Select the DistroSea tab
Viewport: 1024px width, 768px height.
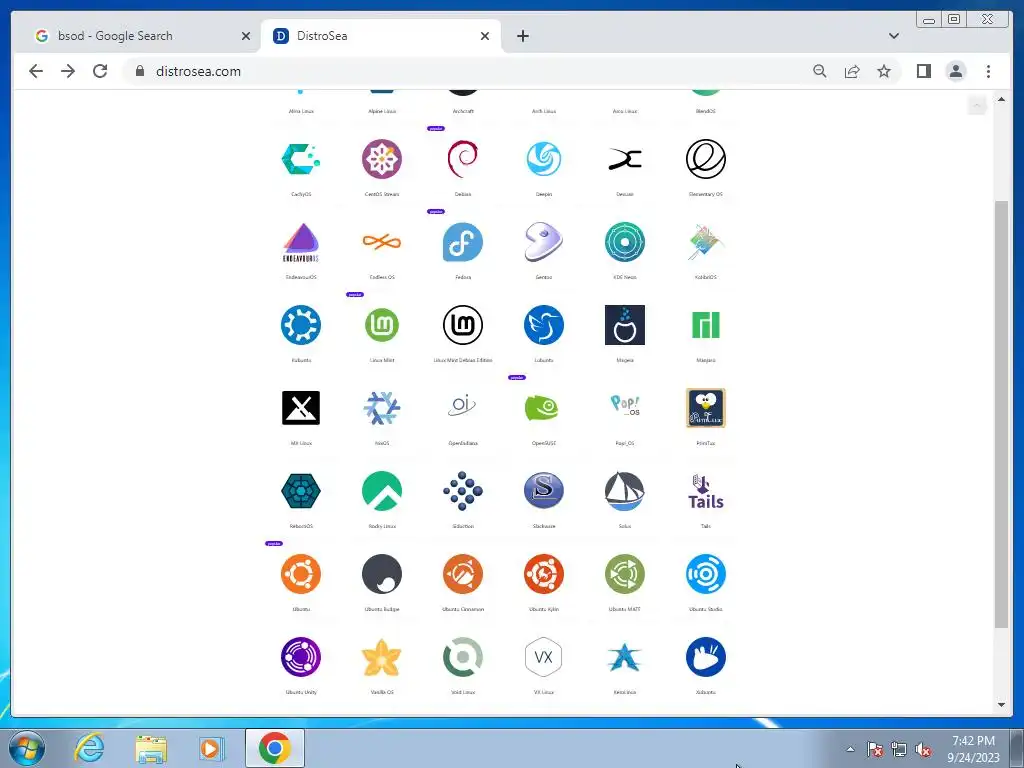pyautogui.click(x=381, y=36)
